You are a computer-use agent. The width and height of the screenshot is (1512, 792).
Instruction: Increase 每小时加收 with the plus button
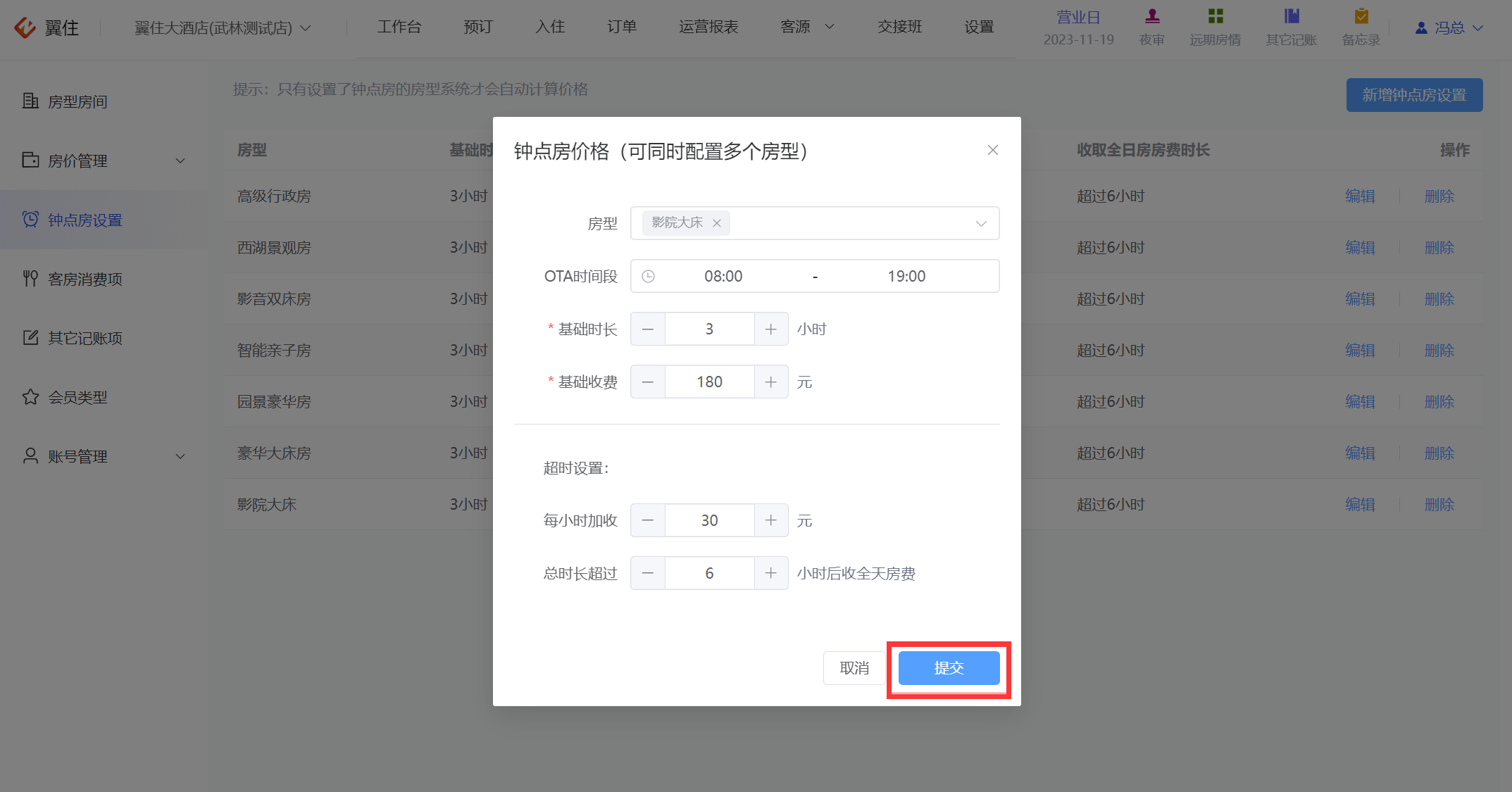point(771,520)
